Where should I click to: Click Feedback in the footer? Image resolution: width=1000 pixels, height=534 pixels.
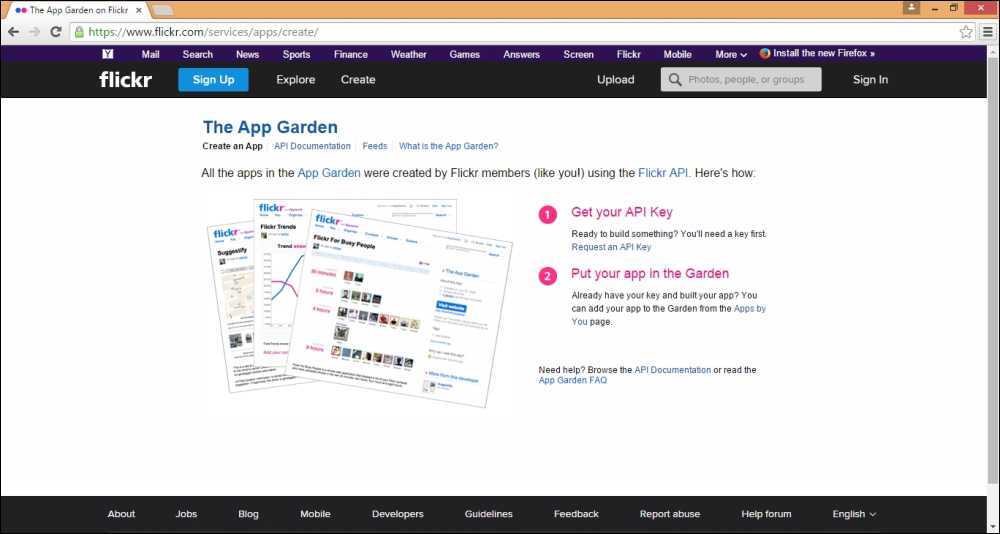(x=576, y=514)
